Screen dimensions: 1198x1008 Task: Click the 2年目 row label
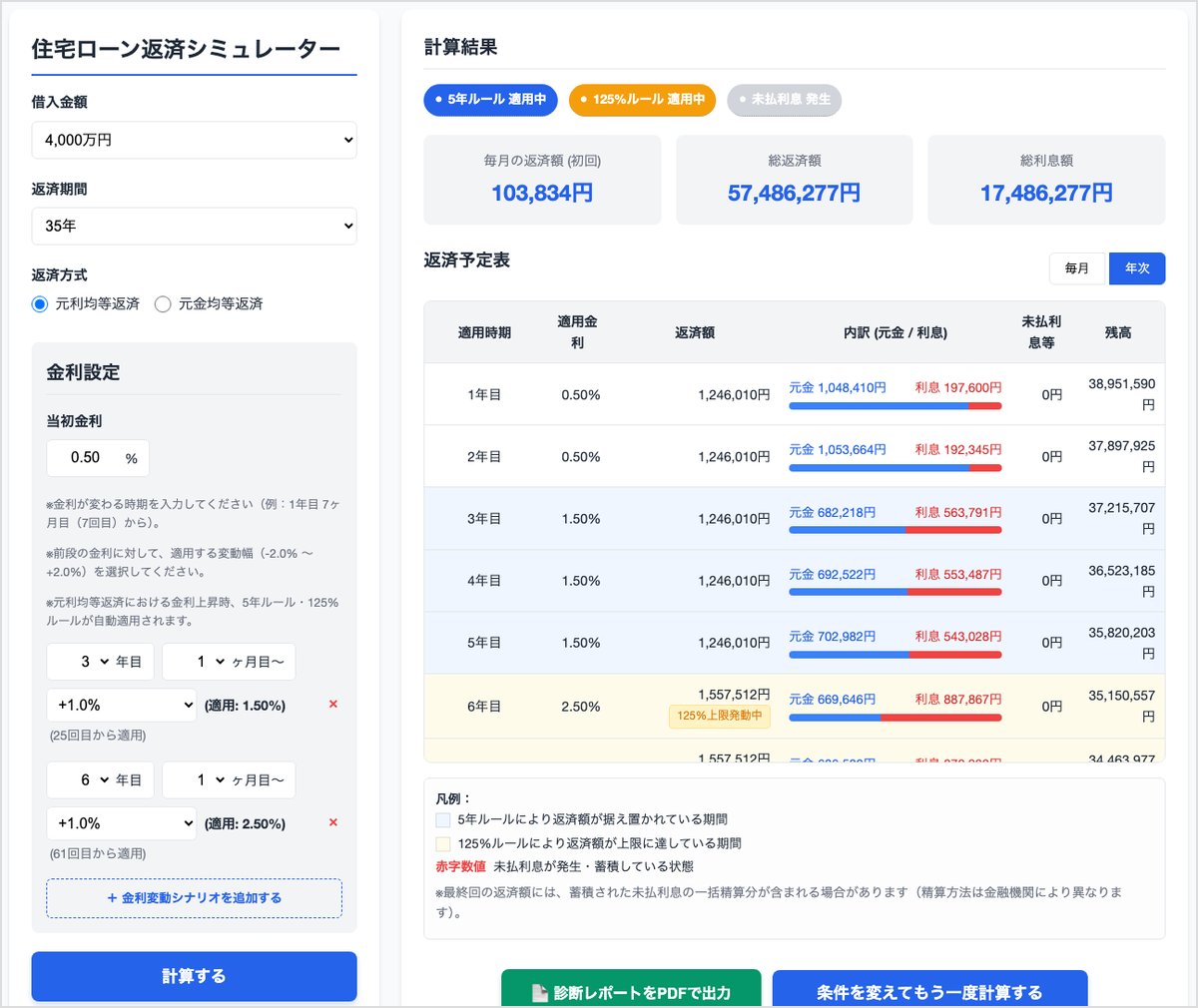pos(484,457)
